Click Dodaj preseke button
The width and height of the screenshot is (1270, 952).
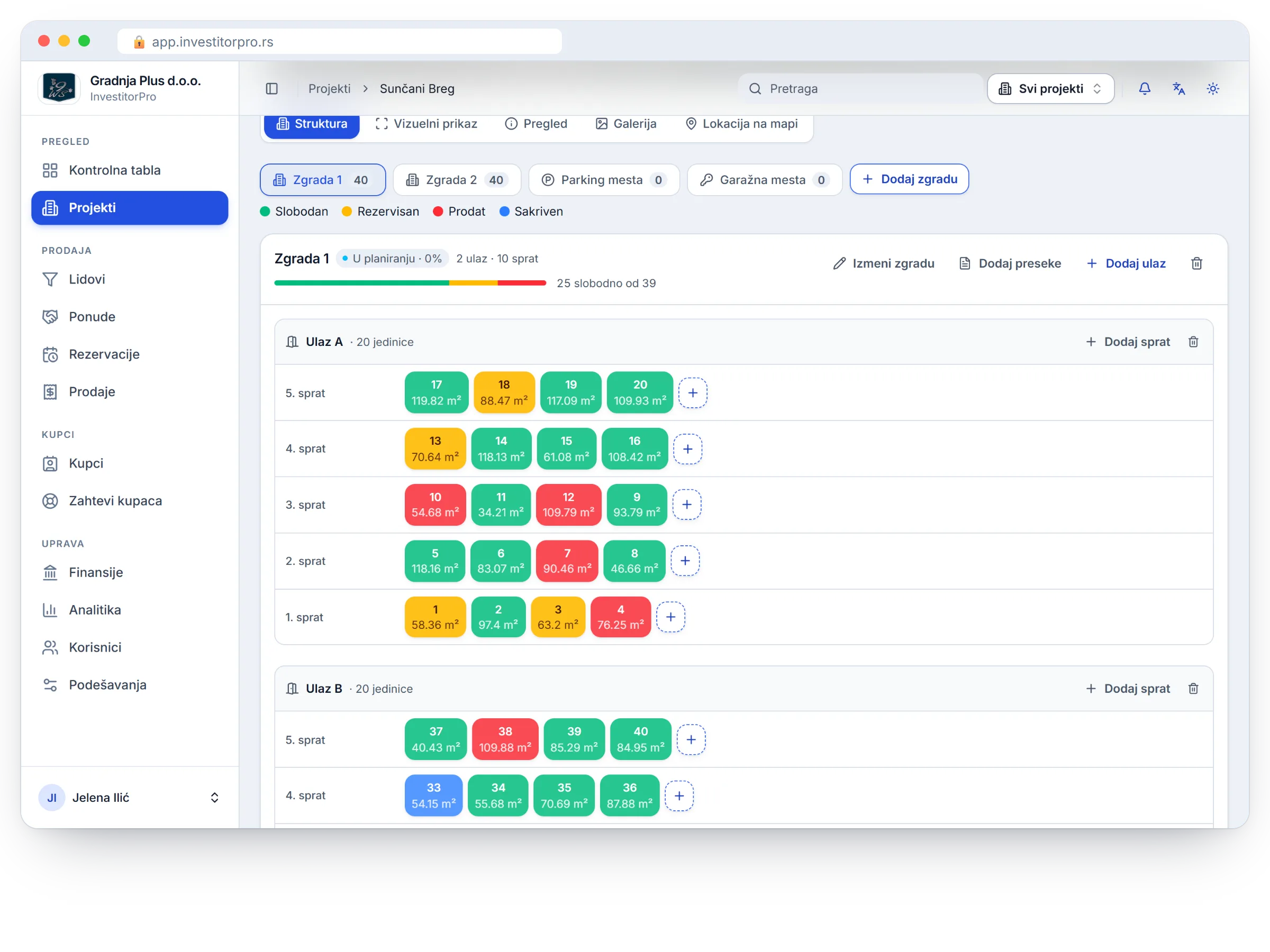(1010, 263)
